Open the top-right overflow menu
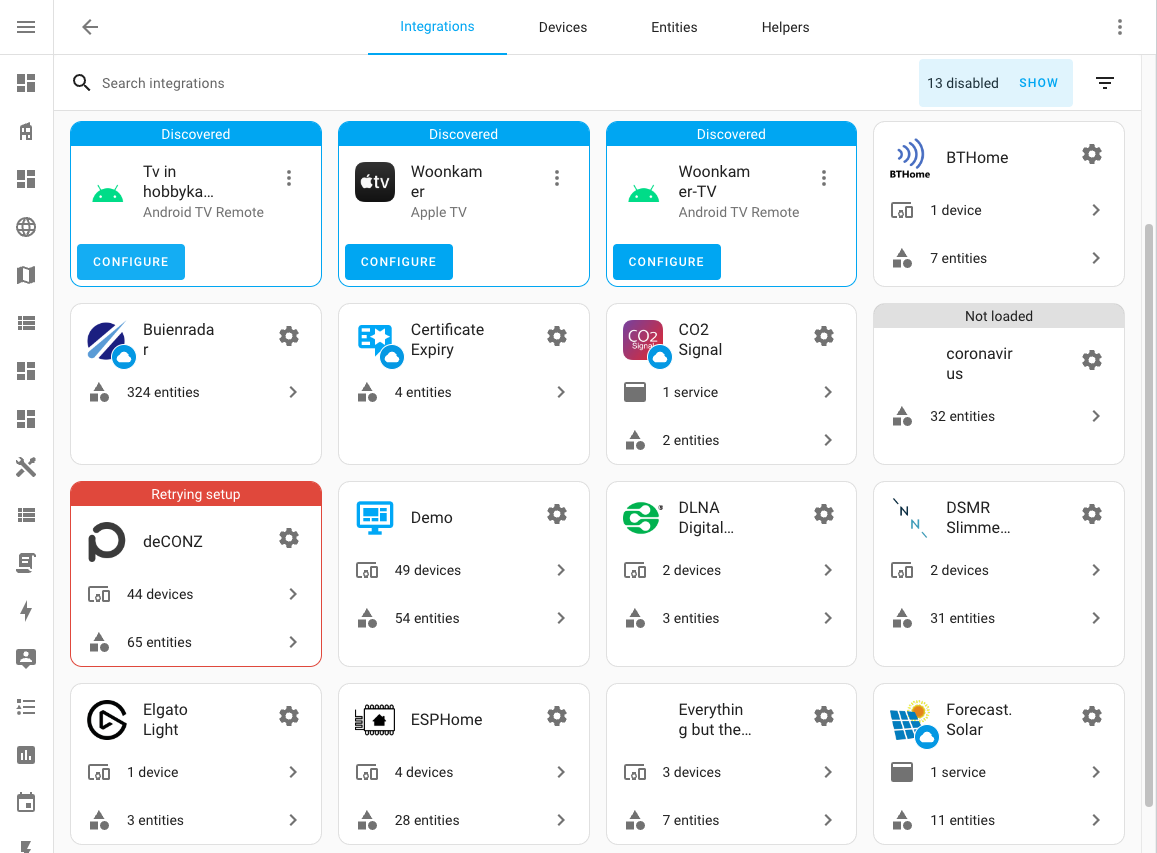Screen dimensions: 1157x853 point(1119,27)
